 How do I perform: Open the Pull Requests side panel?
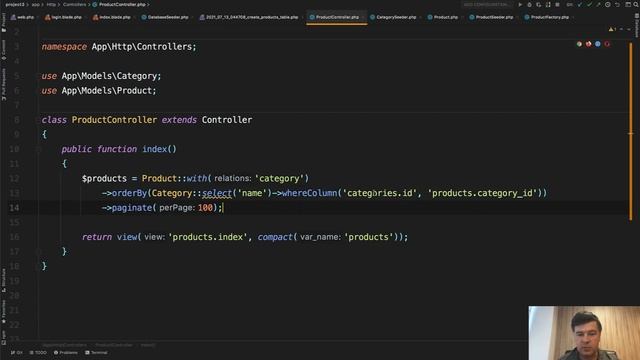[x=4, y=84]
